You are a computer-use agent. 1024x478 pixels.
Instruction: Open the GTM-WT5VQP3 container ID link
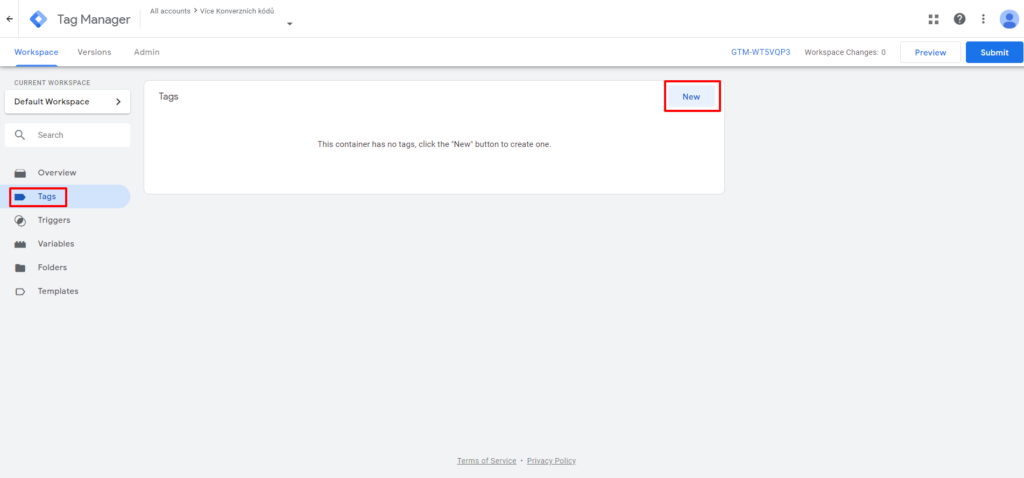[x=761, y=52]
